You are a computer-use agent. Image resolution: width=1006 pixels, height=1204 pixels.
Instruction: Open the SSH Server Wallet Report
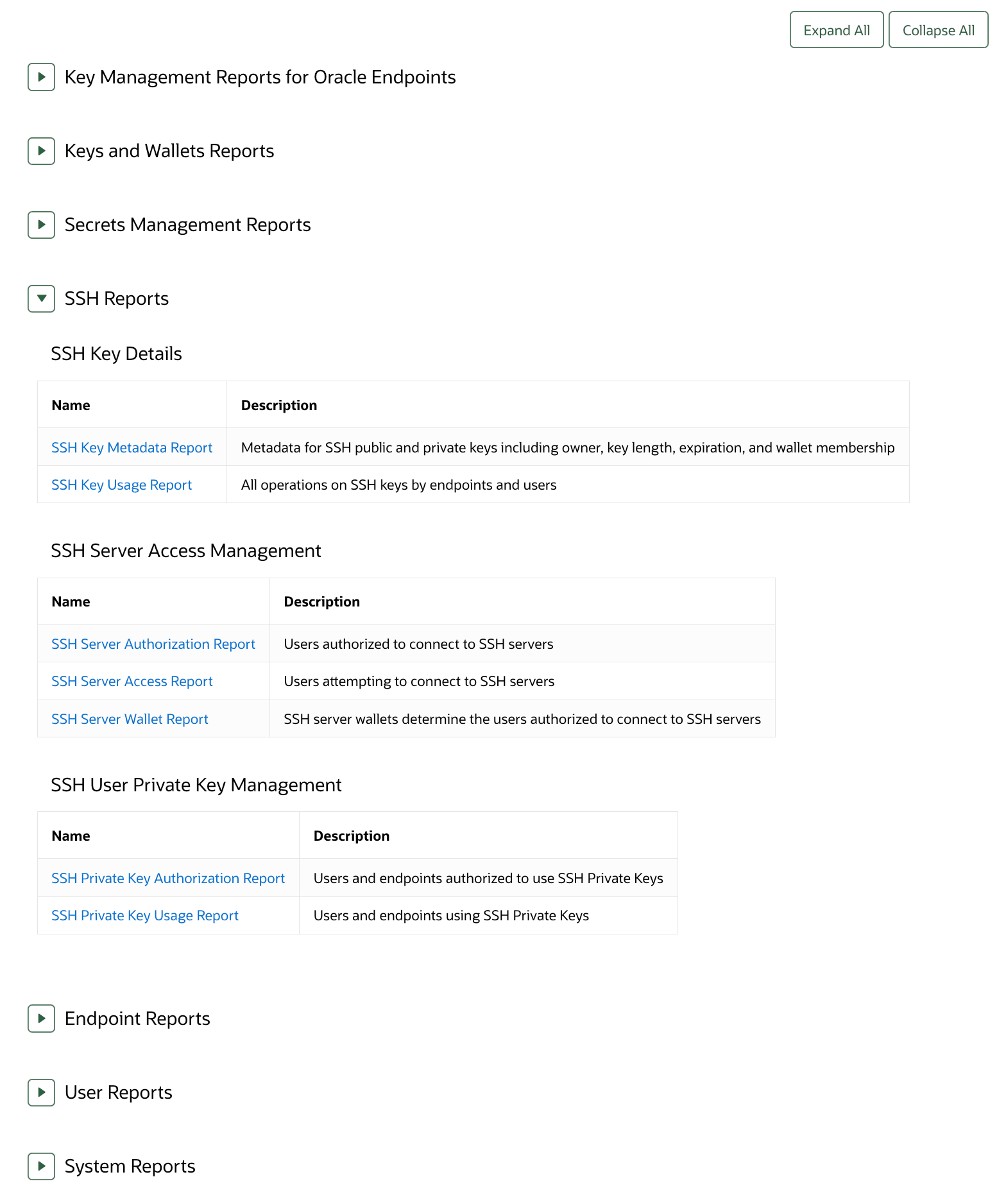coord(129,719)
